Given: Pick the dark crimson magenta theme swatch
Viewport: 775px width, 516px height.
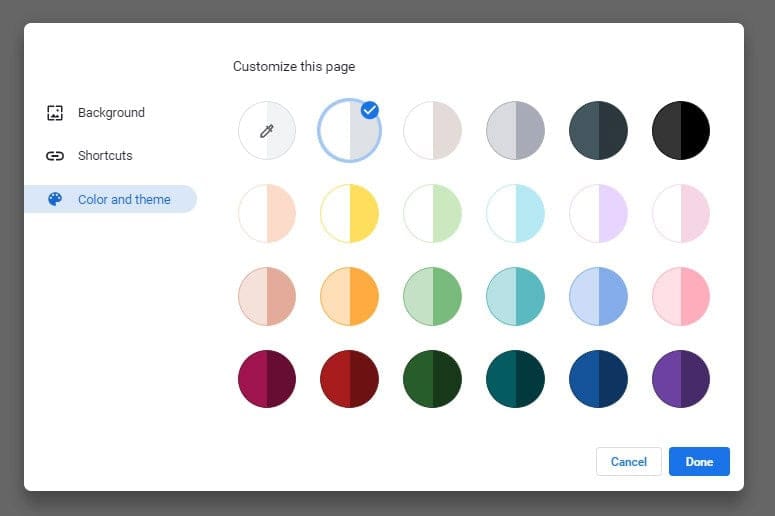Looking at the screenshot, I should pos(266,379).
